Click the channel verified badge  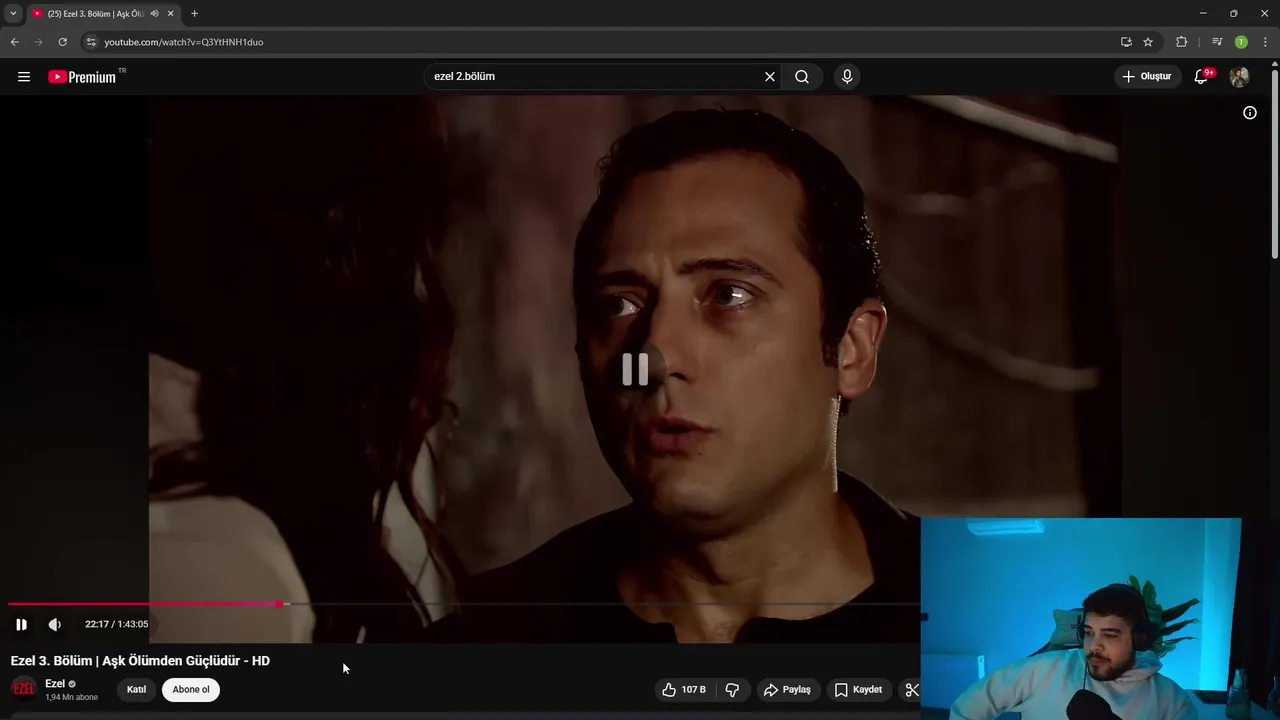72,684
